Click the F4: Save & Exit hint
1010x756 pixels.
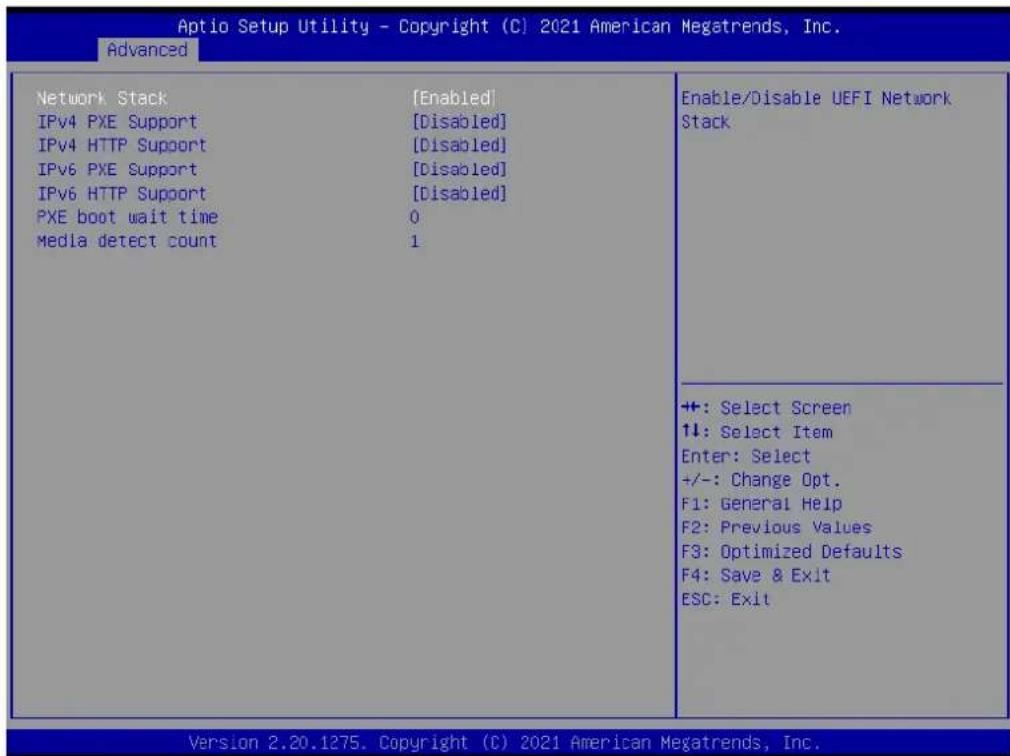pos(756,575)
